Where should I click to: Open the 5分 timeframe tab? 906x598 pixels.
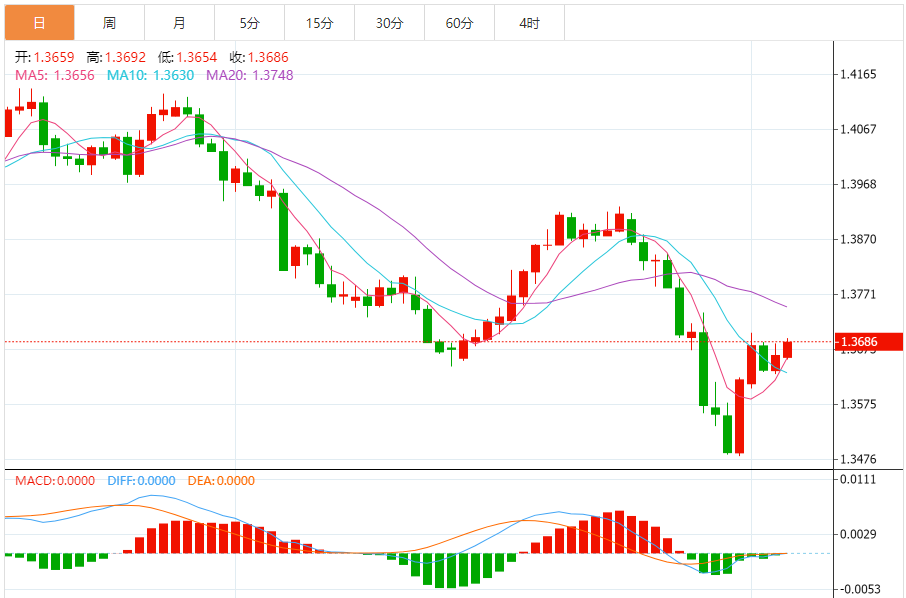pos(249,22)
